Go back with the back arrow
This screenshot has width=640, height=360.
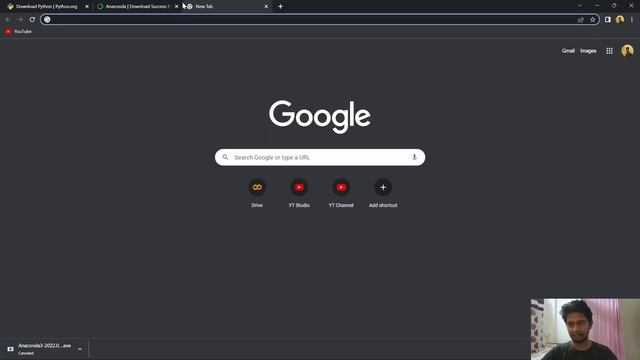8,20
